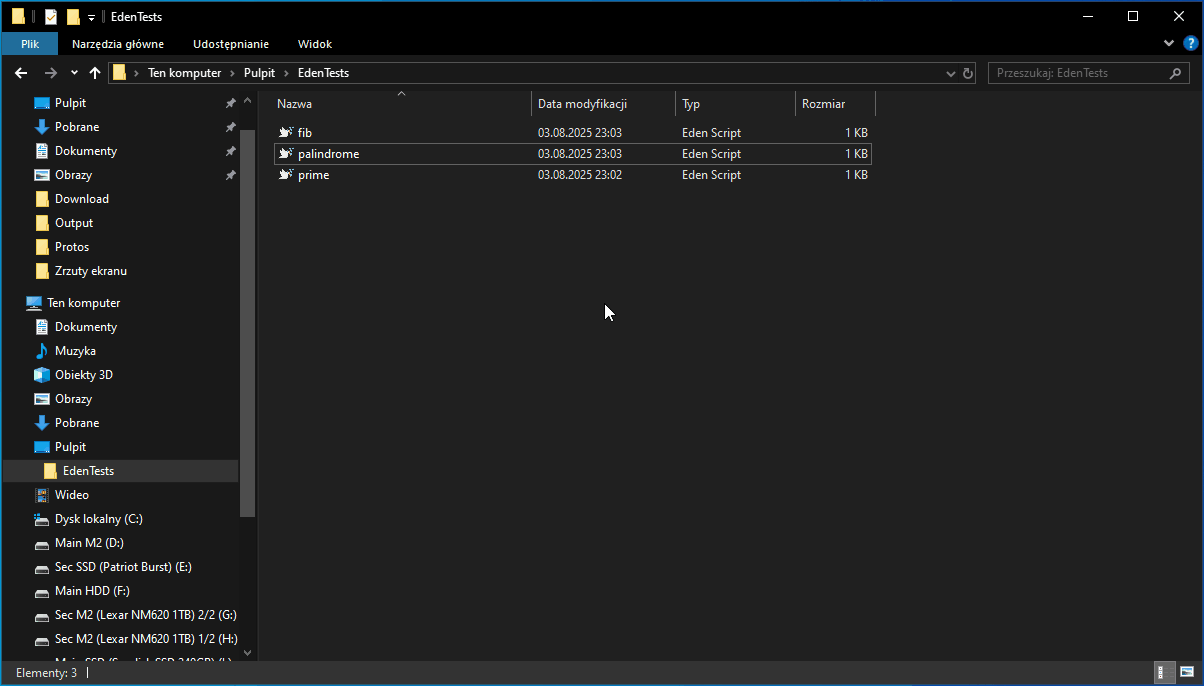Open the Narzędzia główne ribbon tab
This screenshot has height=686, width=1204.
click(118, 44)
